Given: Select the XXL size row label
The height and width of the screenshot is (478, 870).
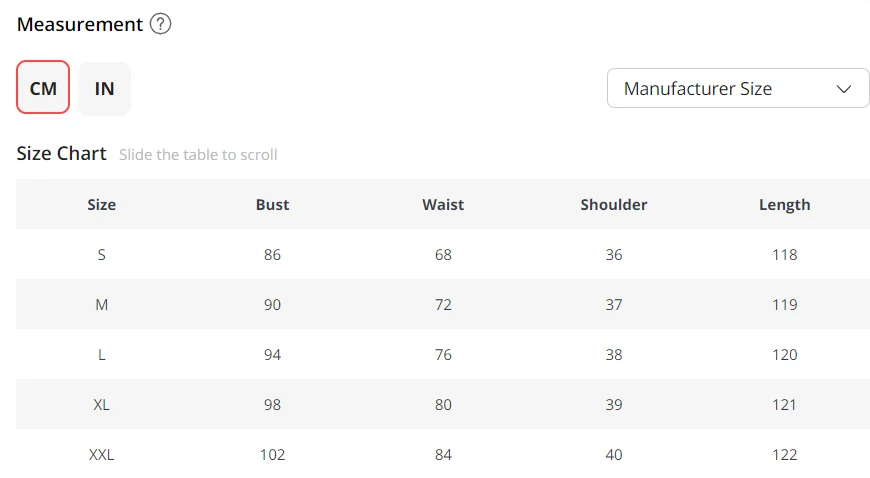Looking at the screenshot, I should click(x=102, y=454).
